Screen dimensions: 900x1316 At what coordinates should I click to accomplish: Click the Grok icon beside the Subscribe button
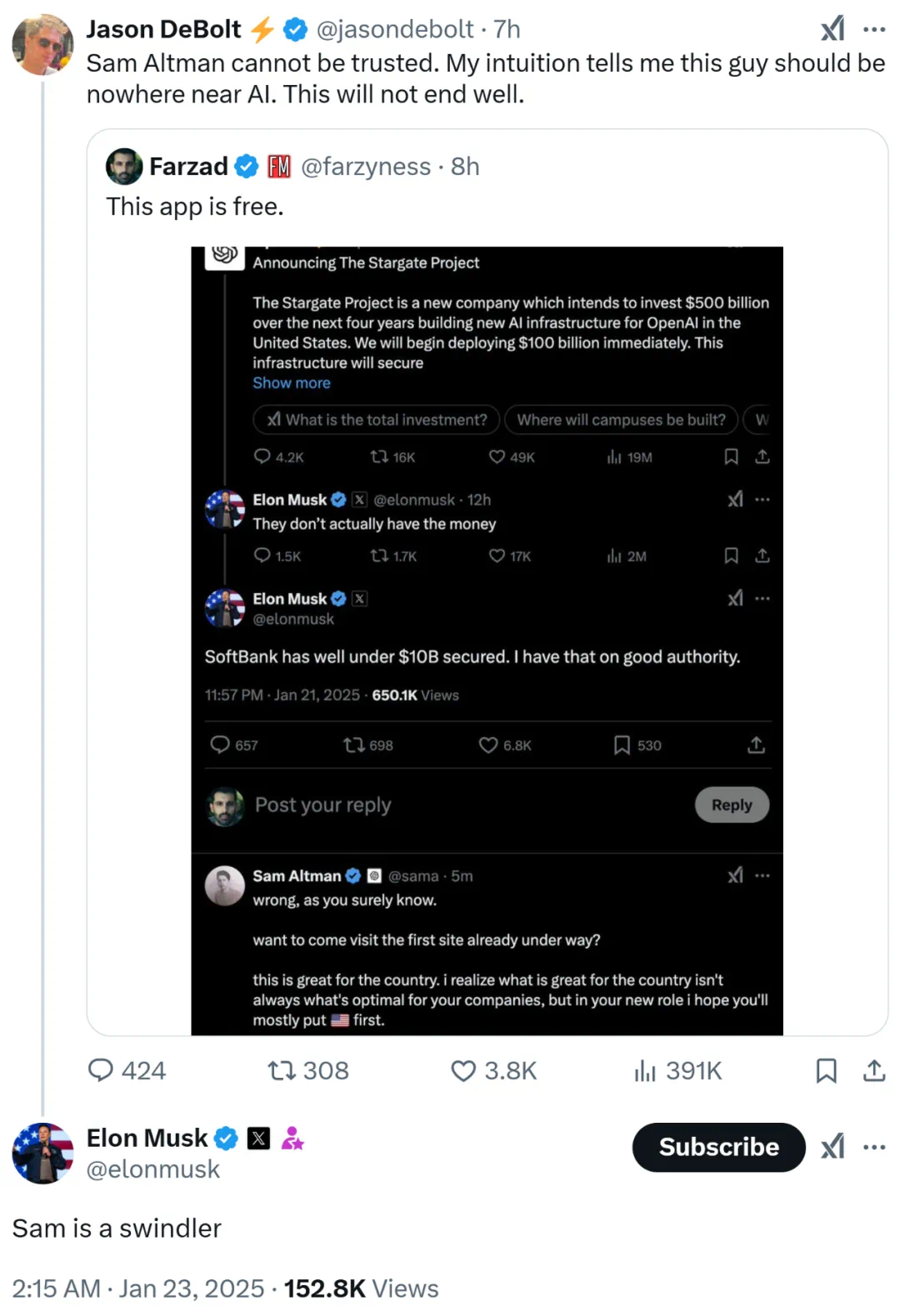pos(832,1147)
